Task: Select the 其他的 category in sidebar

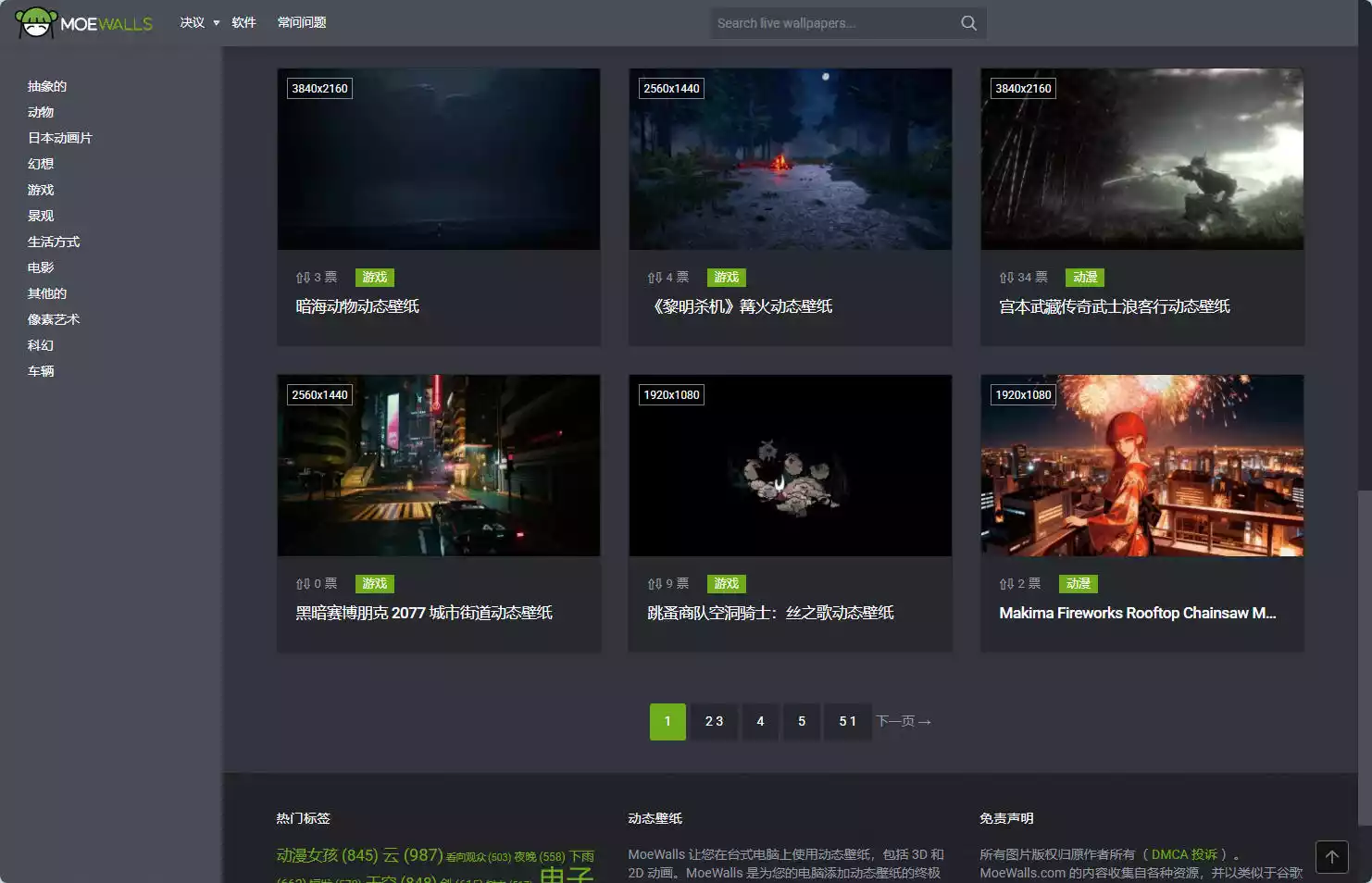Action: coord(47,293)
